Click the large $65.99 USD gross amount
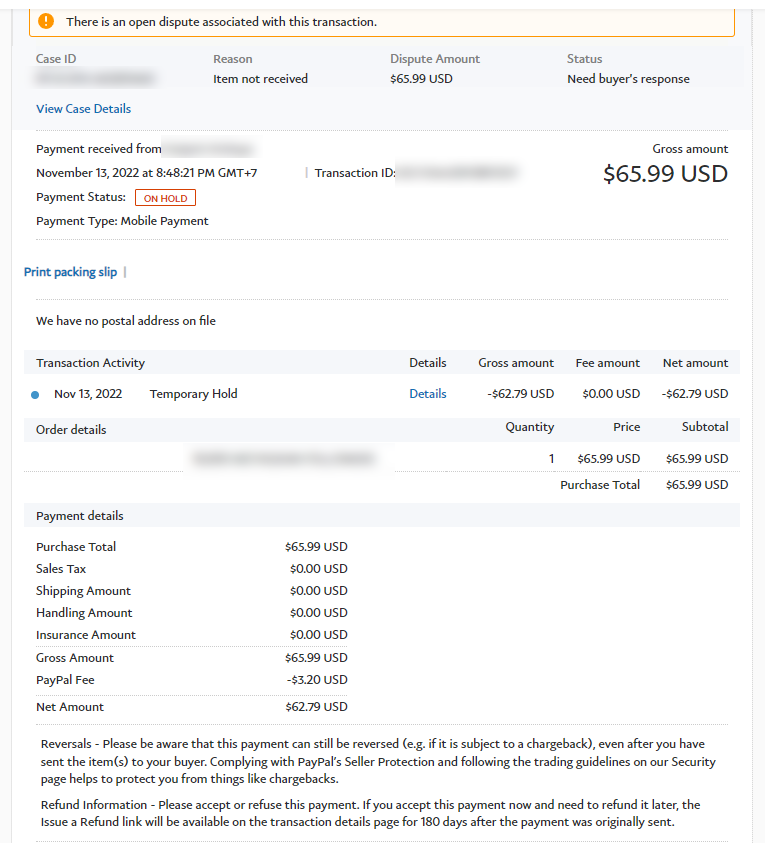Viewport: 765px width, 843px height. point(665,174)
